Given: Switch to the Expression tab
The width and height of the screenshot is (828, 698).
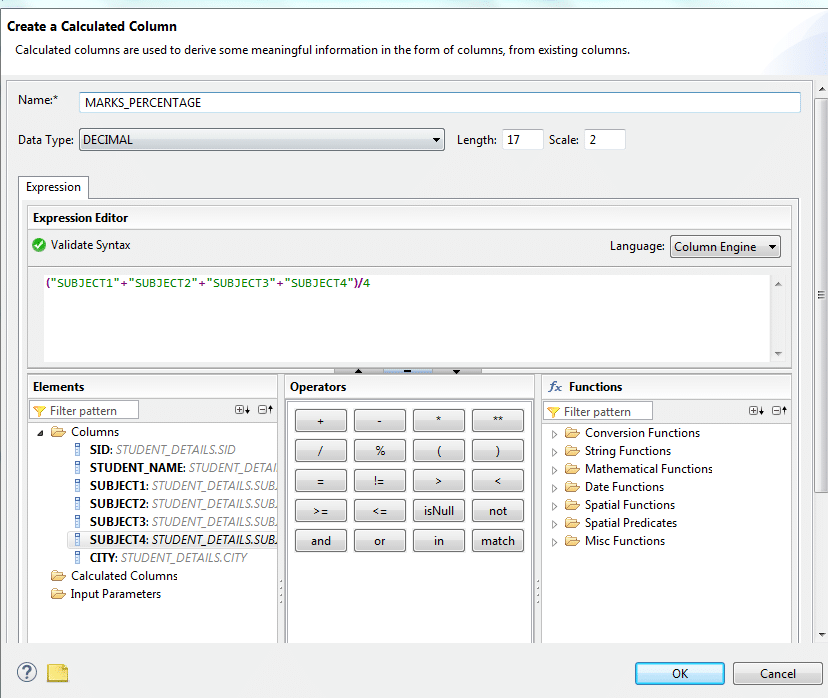Looking at the screenshot, I should tap(54, 187).
